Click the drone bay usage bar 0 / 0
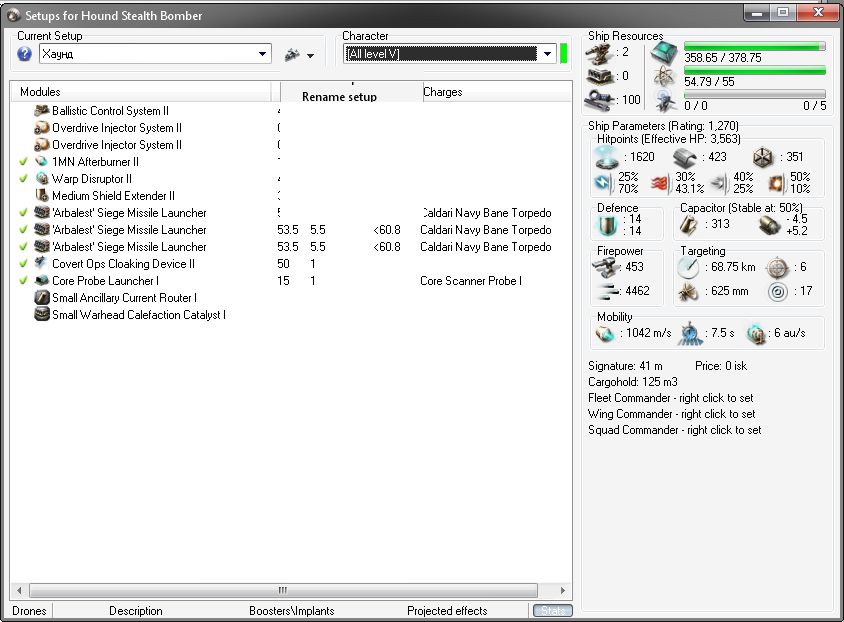844x622 pixels. [x=755, y=94]
